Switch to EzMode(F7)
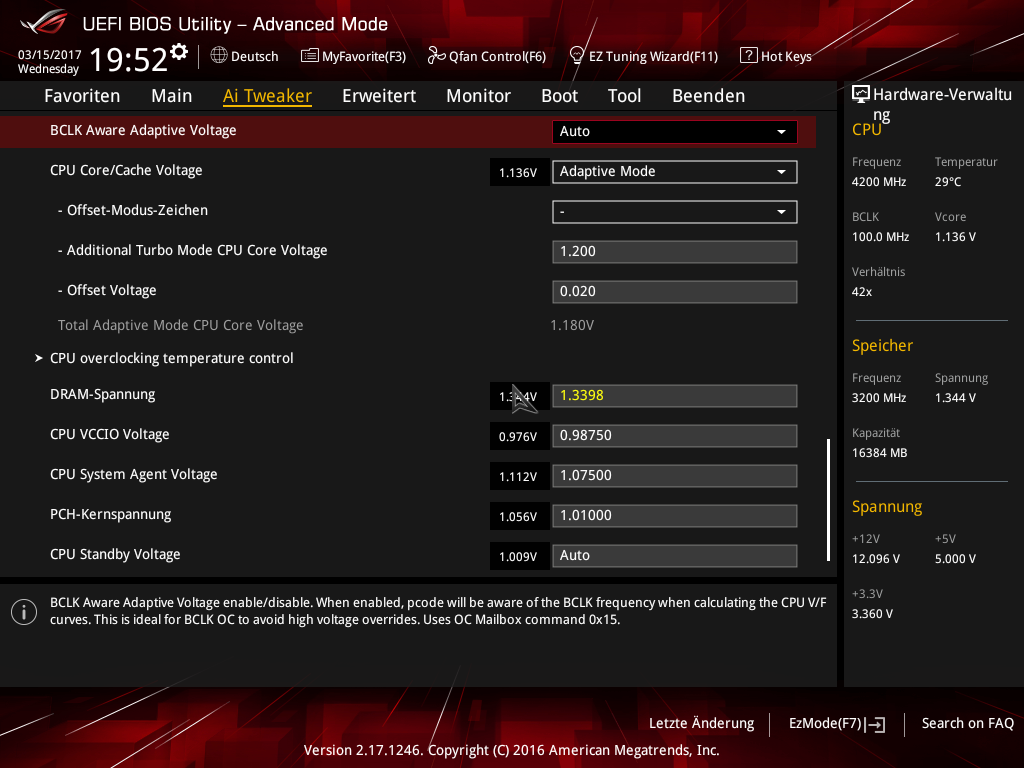The image size is (1024, 768). [x=837, y=724]
